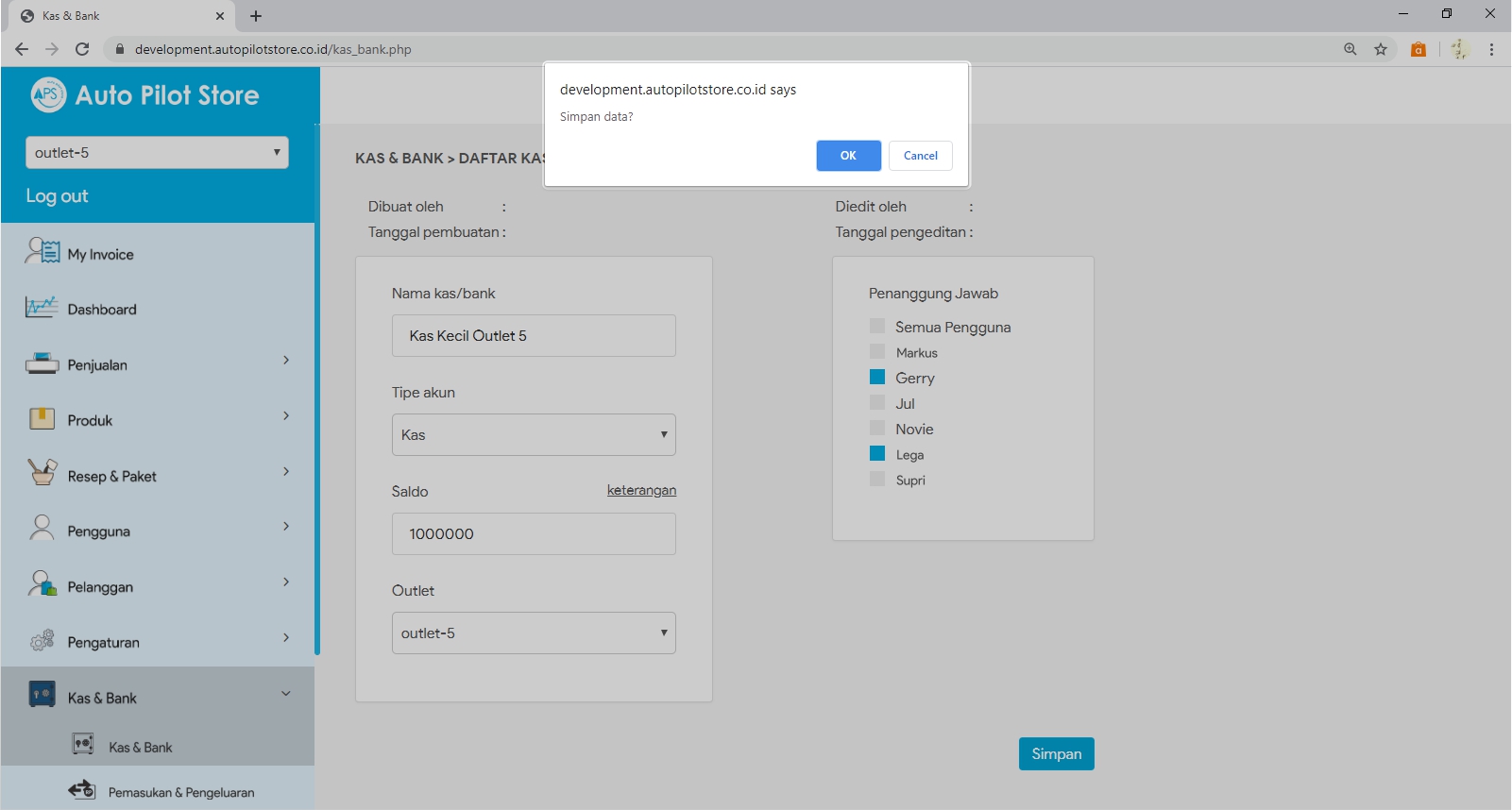Open the outlet-5 selector in sidebar header
This screenshot has height=810, width=1512.
pyautogui.click(x=157, y=153)
